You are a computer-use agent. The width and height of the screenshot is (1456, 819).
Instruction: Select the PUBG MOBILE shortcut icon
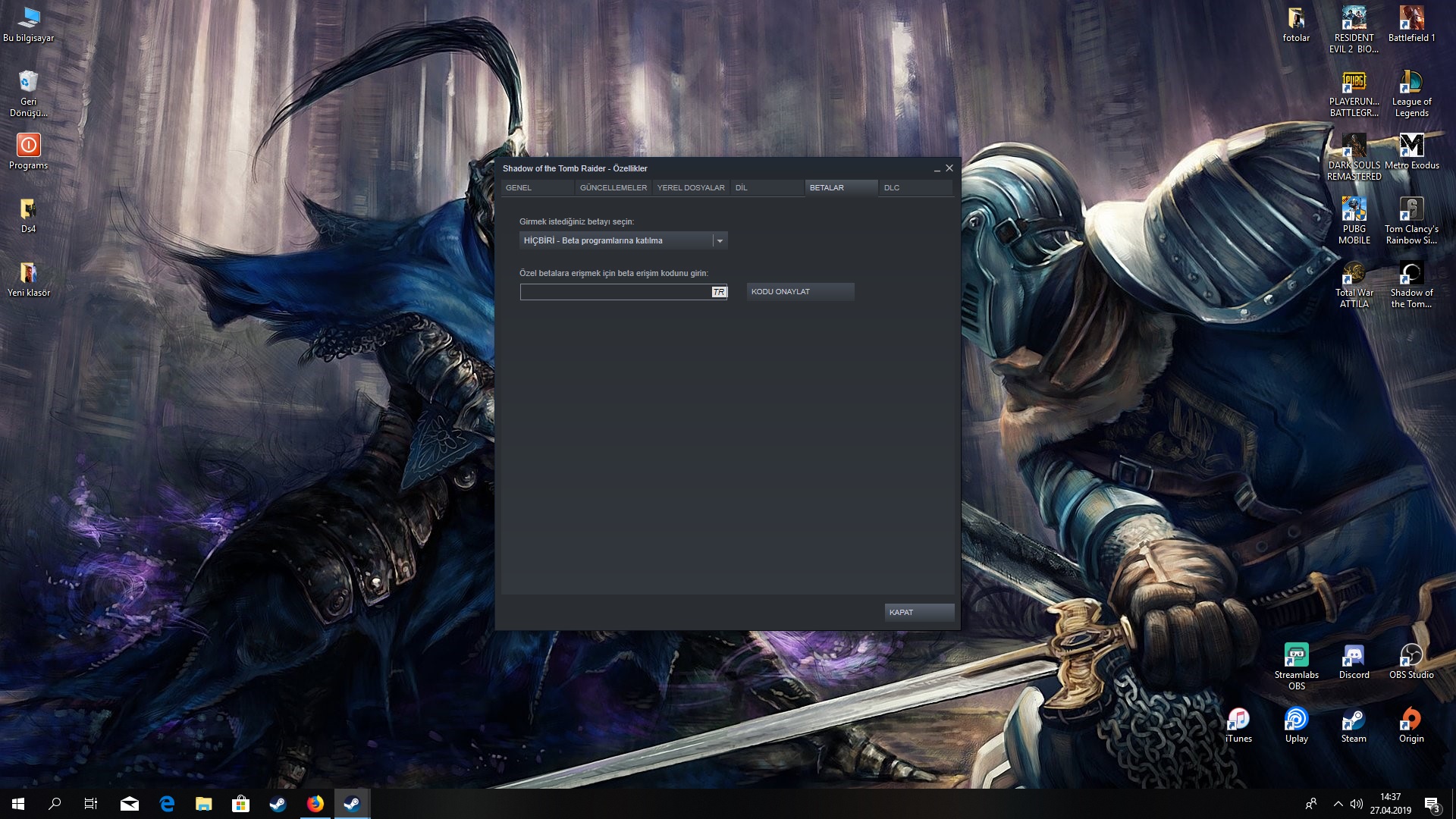(x=1354, y=221)
